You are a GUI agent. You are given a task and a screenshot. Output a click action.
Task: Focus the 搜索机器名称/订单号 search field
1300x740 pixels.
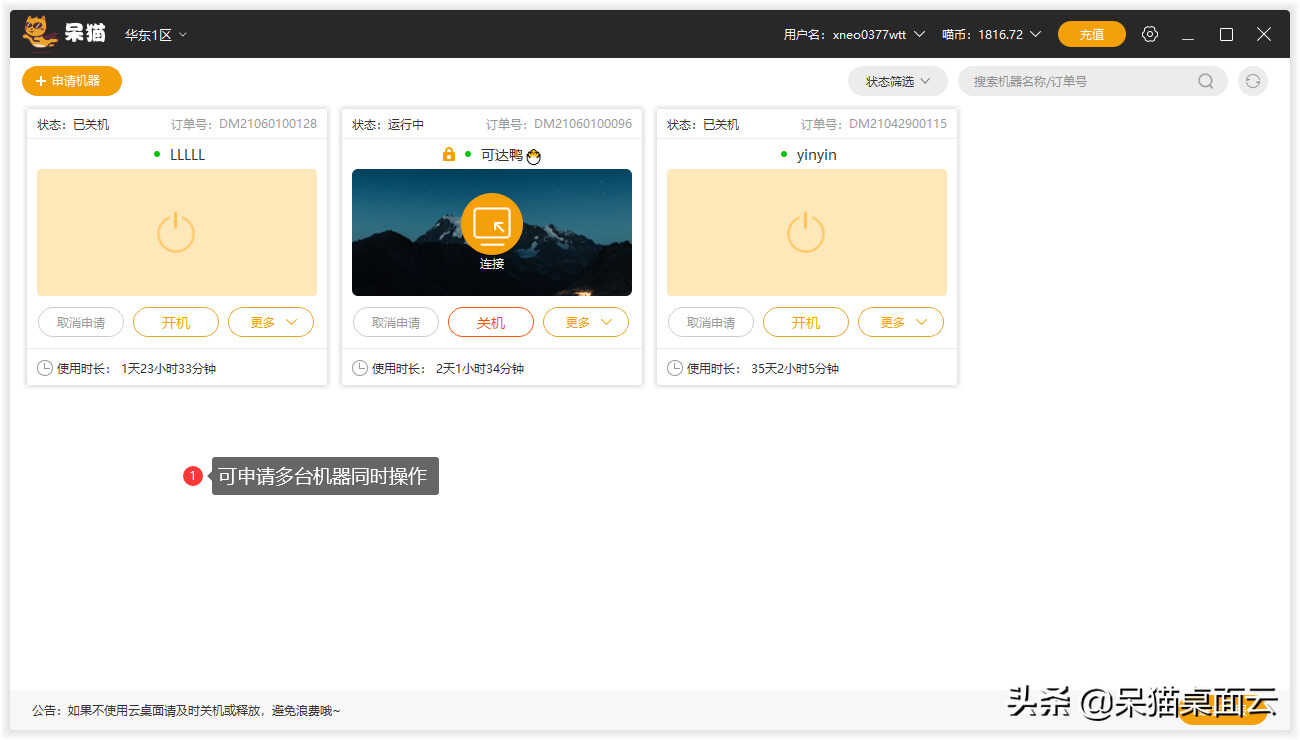[1093, 81]
